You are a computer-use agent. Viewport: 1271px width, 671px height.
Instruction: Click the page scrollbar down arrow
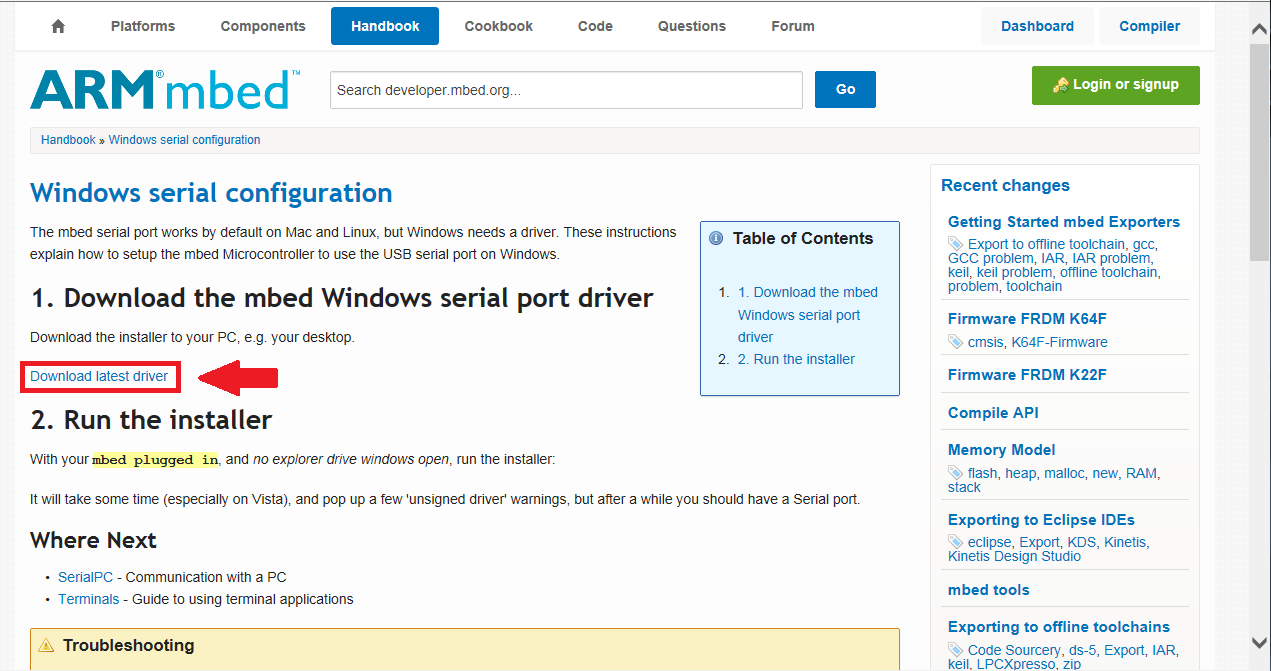pyautogui.click(x=1260, y=642)
